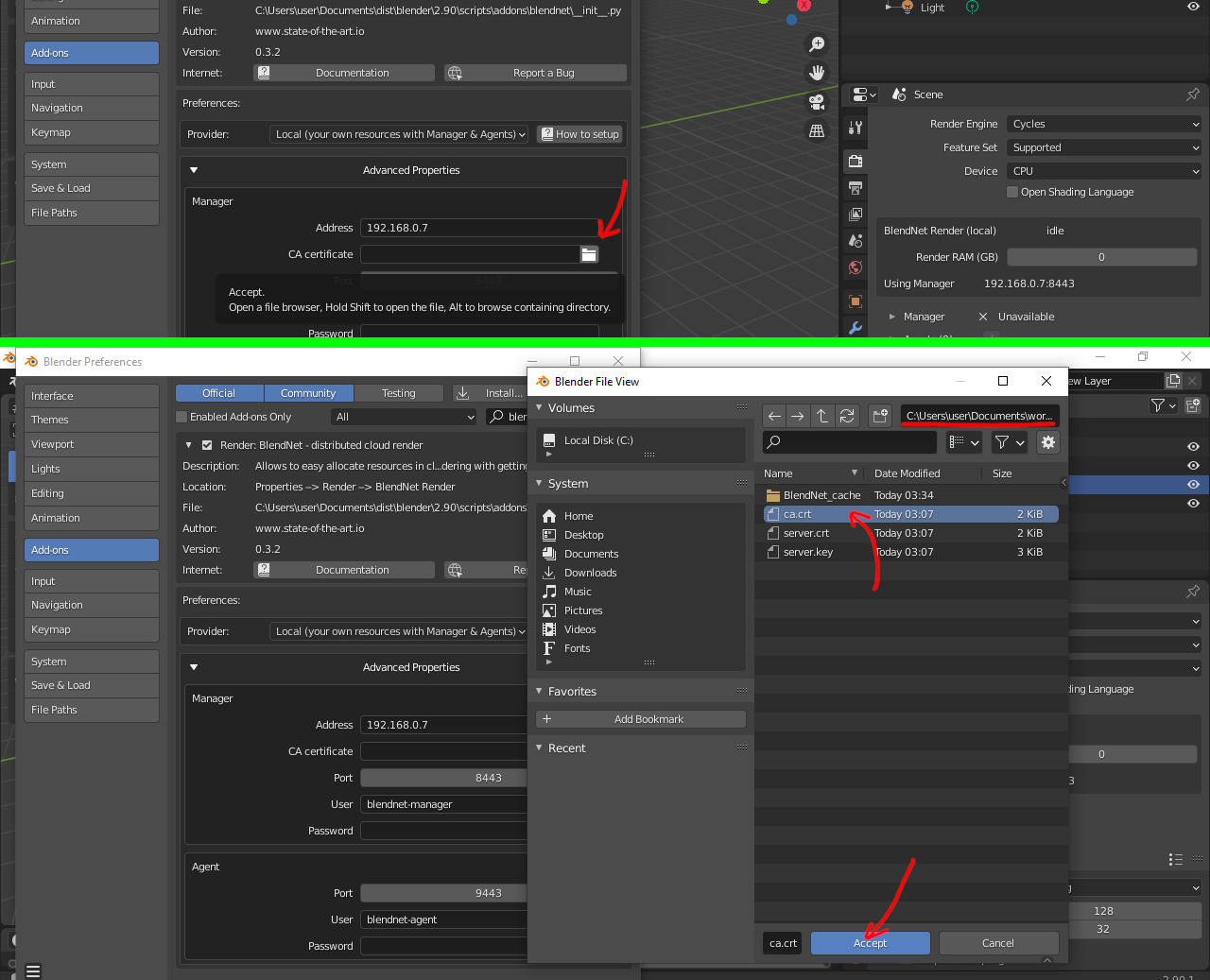Open the Tool tab in Properties editor
The height and width of the screenshot is (980, 1210).
pos(856,128)
